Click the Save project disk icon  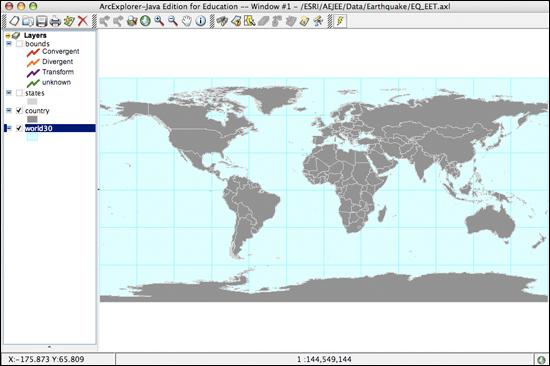pos(41,21)
